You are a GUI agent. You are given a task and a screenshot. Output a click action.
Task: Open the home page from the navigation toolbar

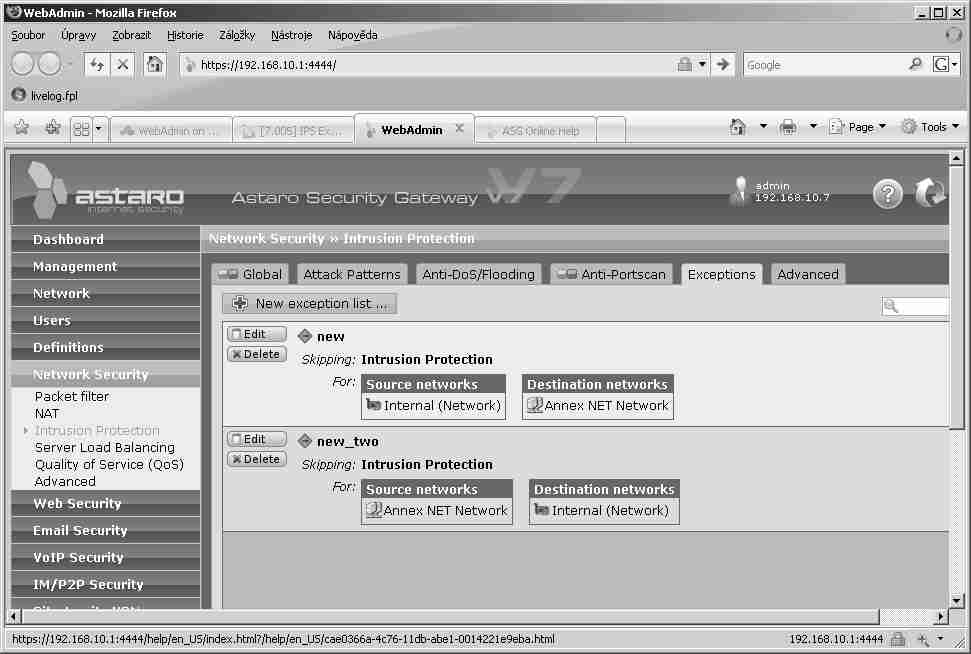tap(155, 64)
